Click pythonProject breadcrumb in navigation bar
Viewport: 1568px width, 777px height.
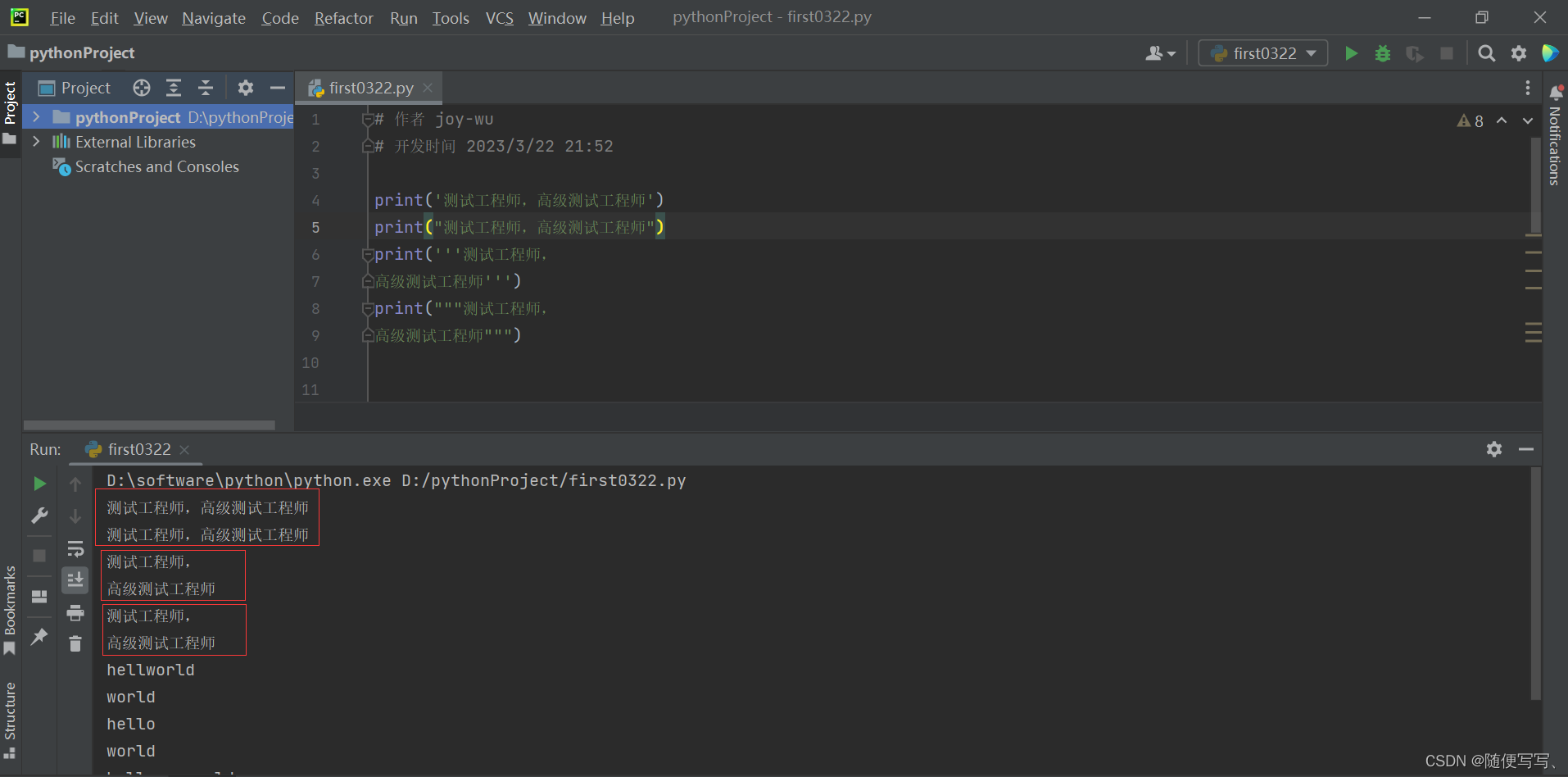click(x=71, y=52)
